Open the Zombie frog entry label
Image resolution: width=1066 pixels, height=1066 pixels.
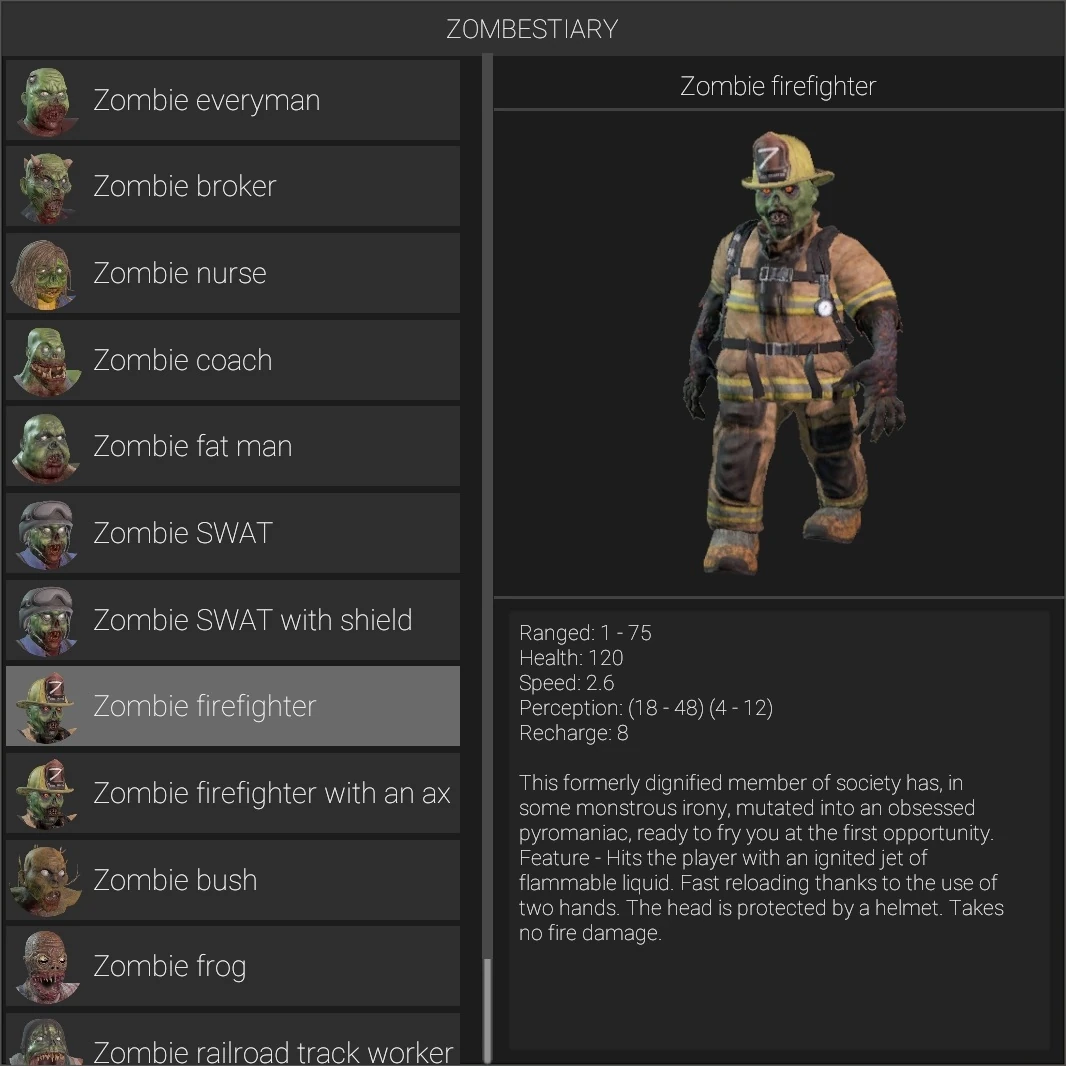169,967
